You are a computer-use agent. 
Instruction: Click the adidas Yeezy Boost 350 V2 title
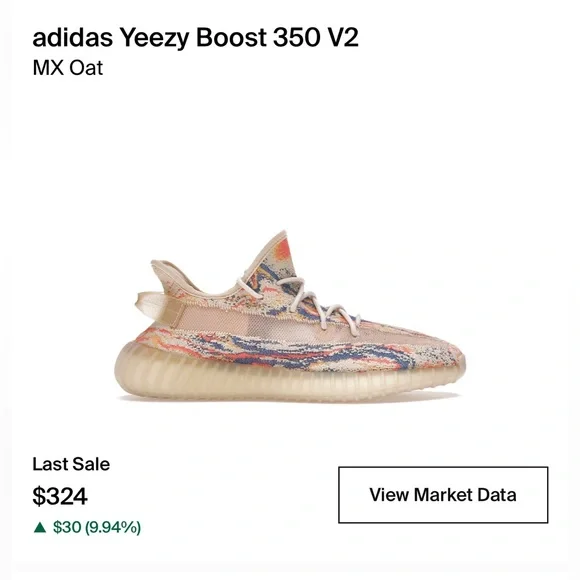pyautogui.click(x=195, y=38)
